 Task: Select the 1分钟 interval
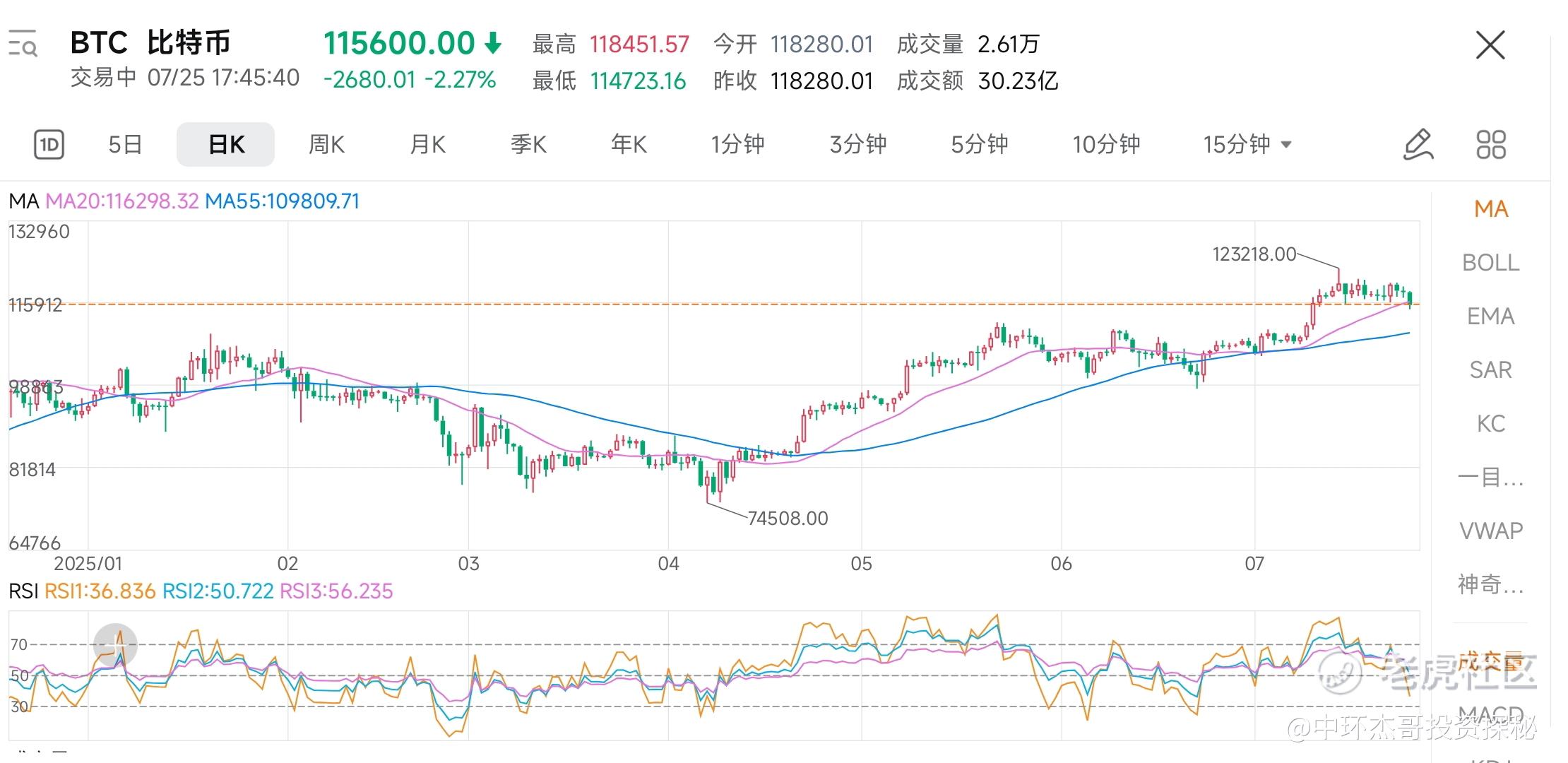click(737, 145)
